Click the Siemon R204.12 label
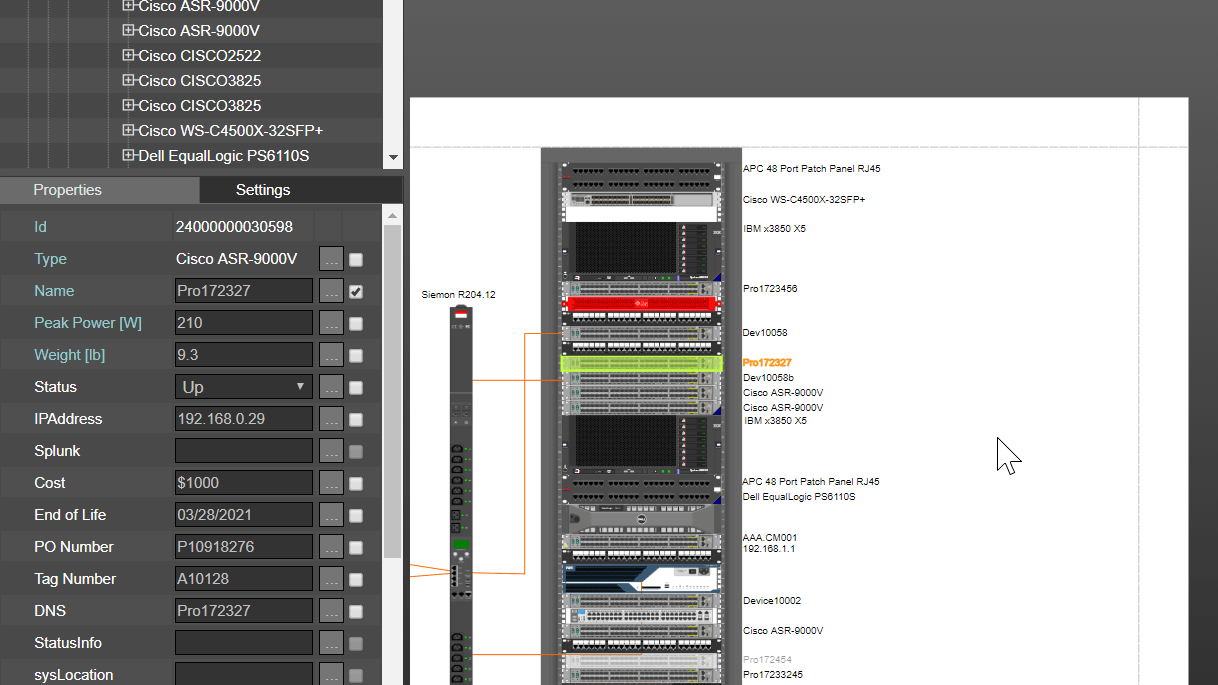The width and height of the screenshot is (1218, 685). tap(459, 295)
